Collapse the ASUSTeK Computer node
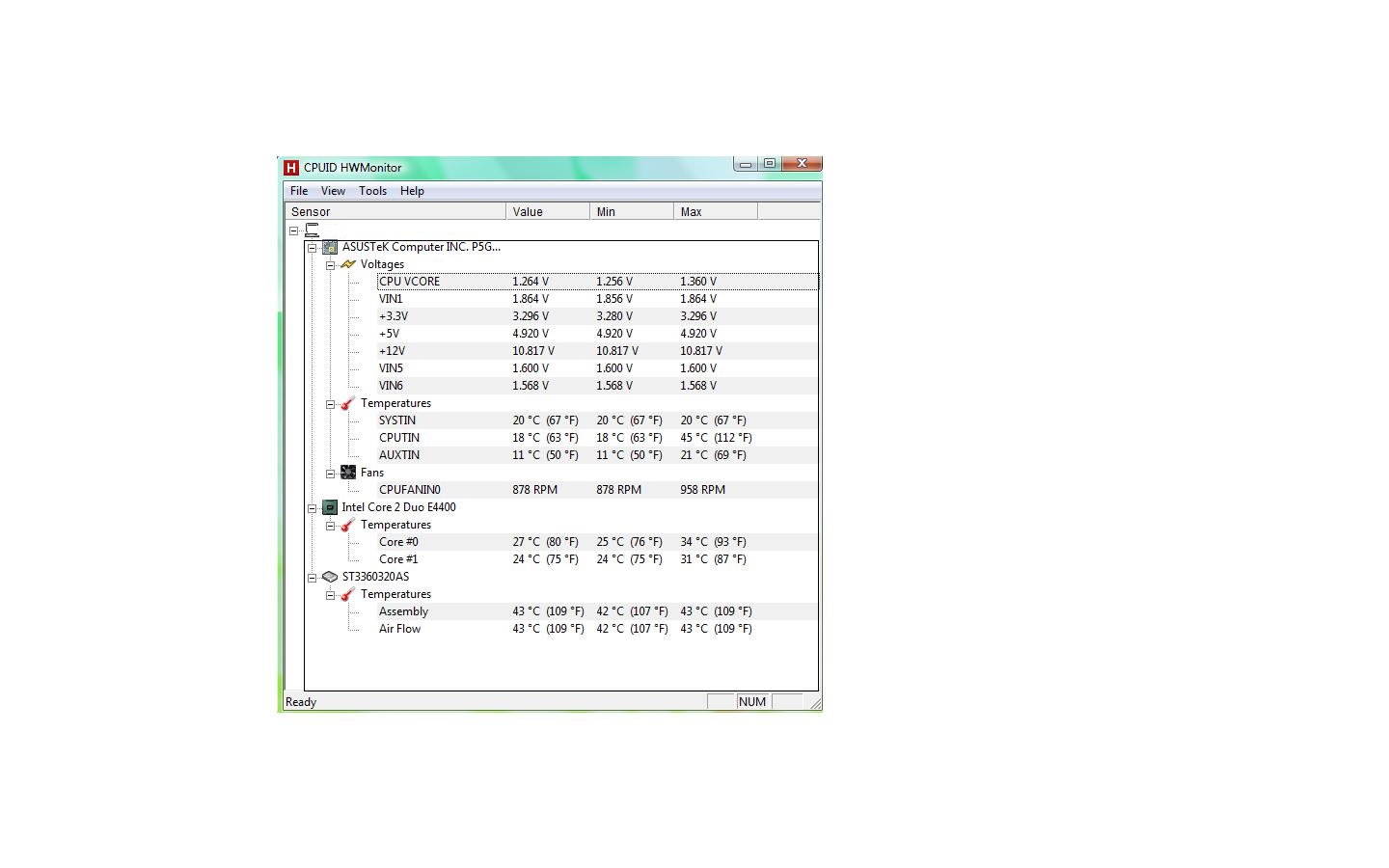This screenshot has width=1389, height=868. [313, 248]
